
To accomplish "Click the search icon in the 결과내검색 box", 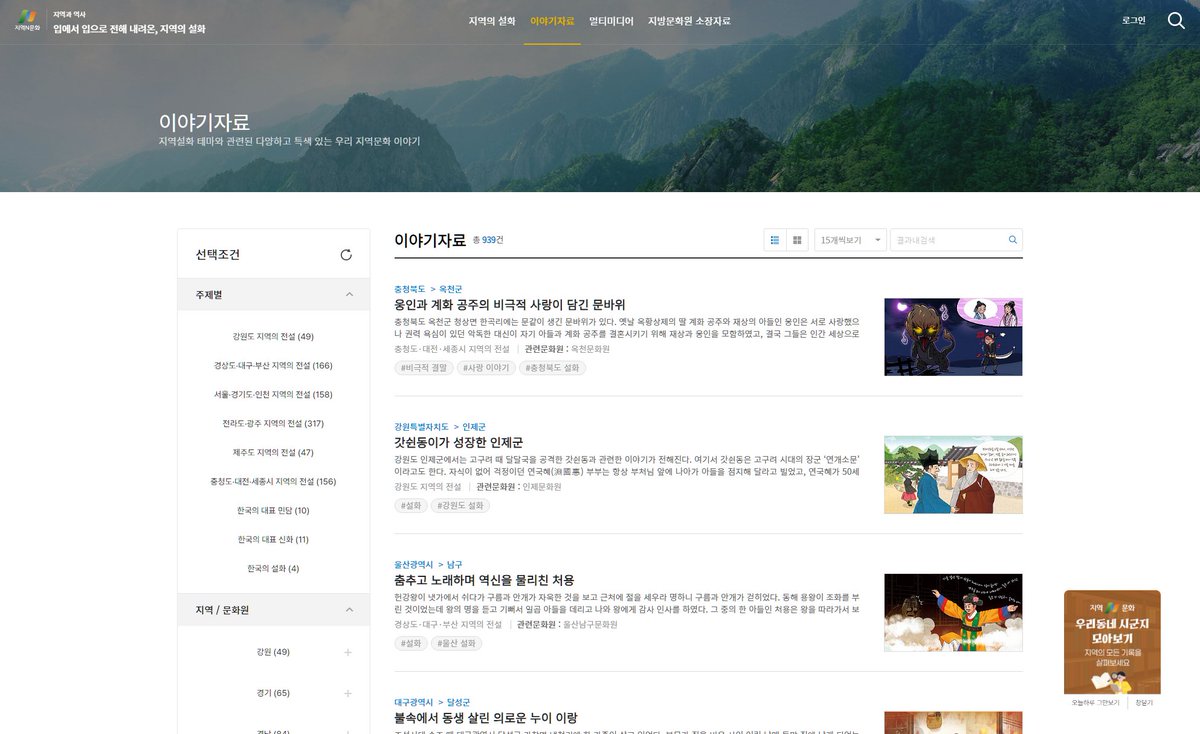I will [1012, 240].
